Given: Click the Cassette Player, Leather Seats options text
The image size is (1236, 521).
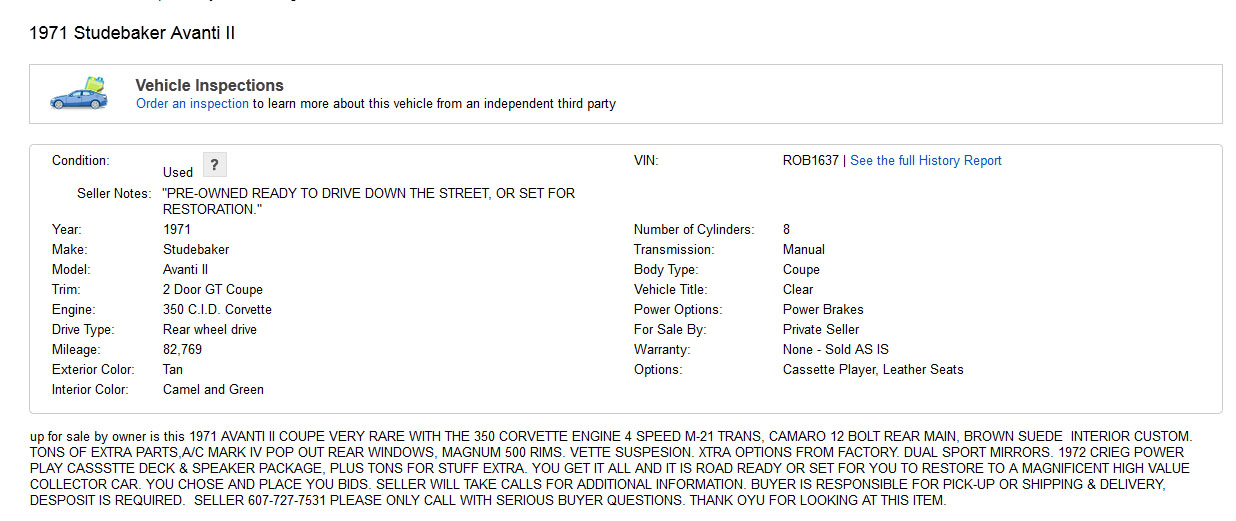Looking at the screenshot, I should point(873,369).
